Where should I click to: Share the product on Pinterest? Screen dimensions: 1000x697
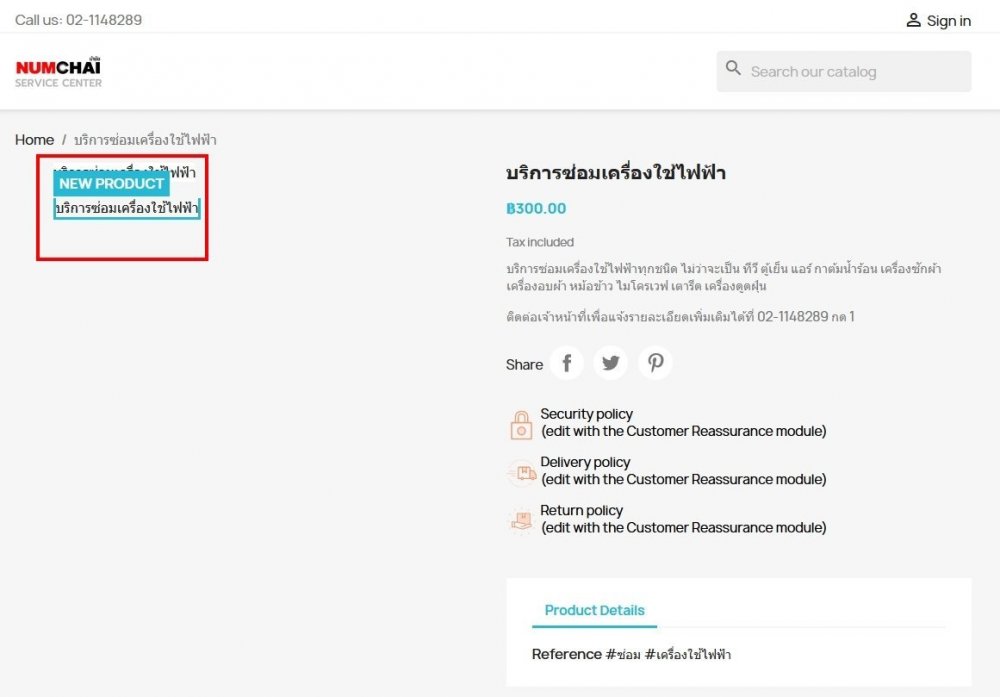pyautogui.click(x=655, y=363)
